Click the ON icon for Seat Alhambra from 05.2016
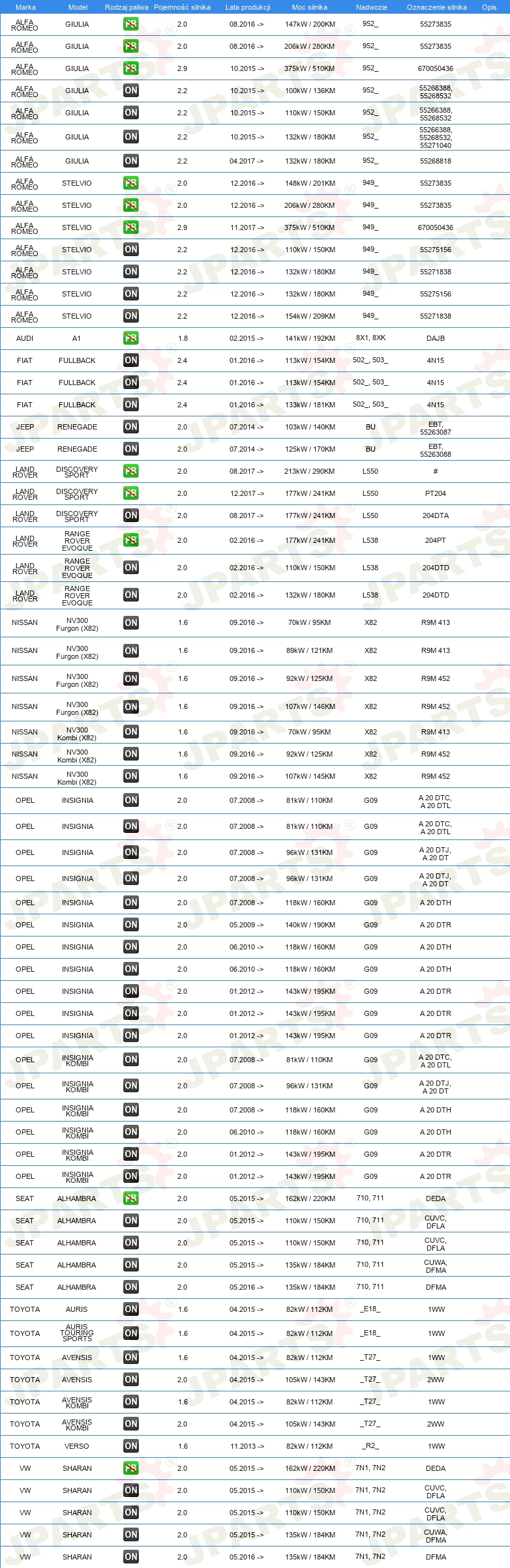The image size is (510, 1568). [131, 1287]
